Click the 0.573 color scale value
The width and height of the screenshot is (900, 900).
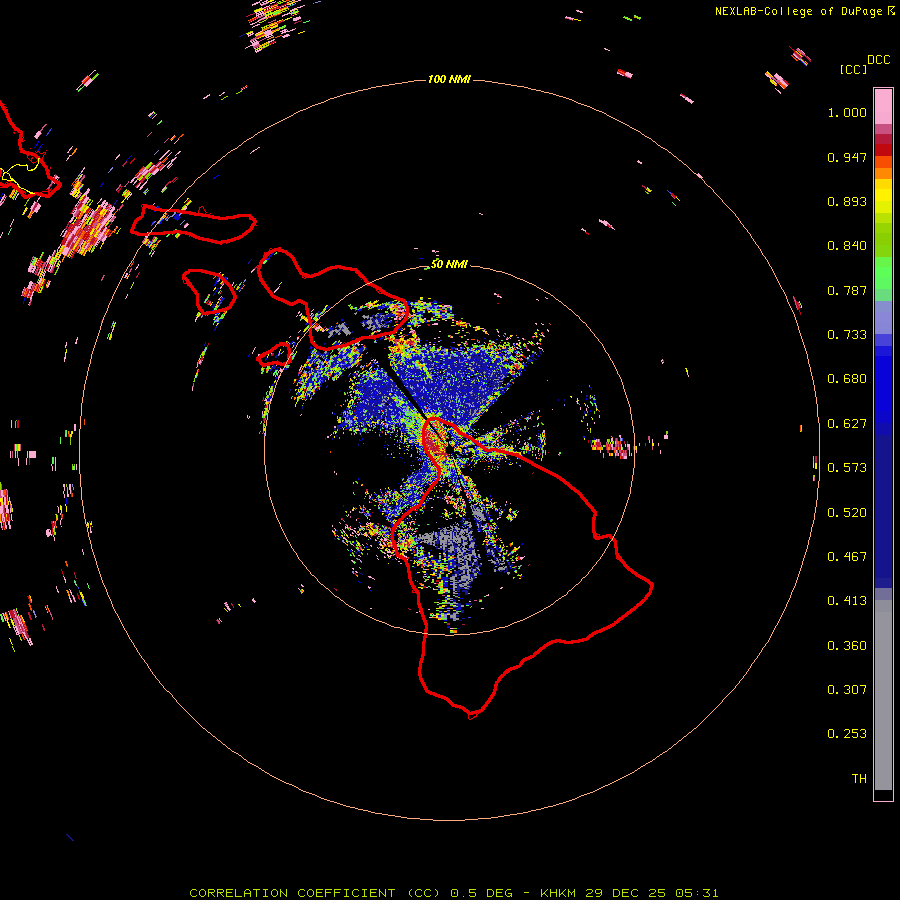click(x=847, y=468)
